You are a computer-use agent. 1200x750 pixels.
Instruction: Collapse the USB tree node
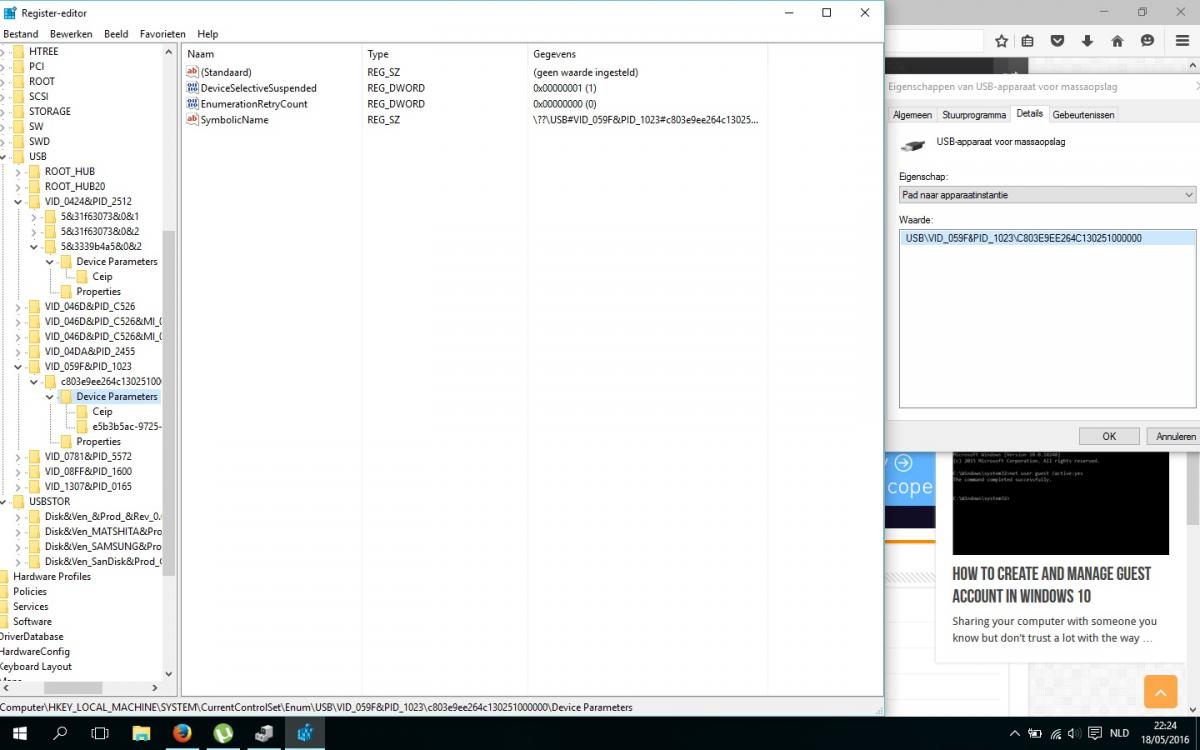(4, 157)
